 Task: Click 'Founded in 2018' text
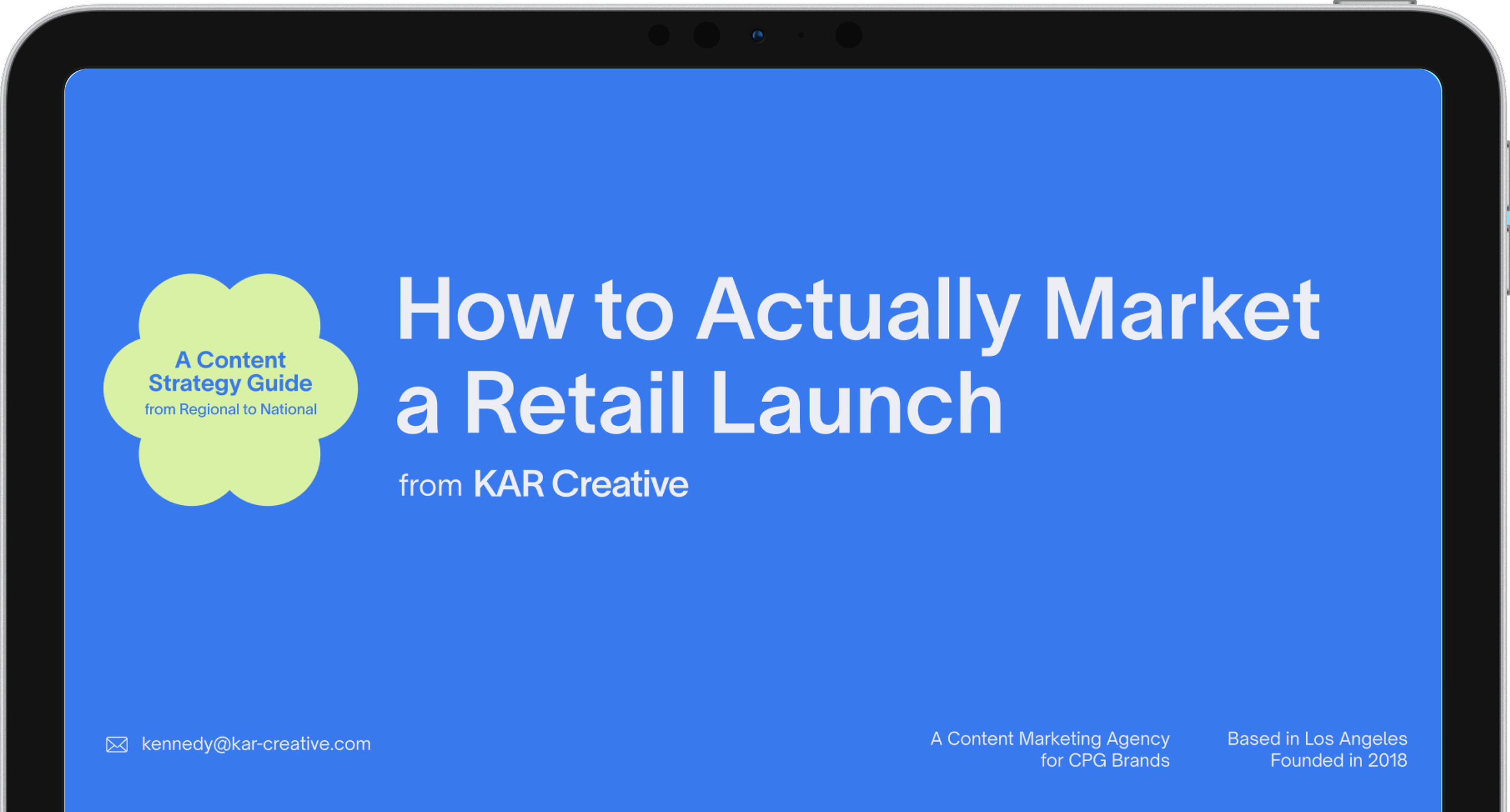pos(1338,760)
